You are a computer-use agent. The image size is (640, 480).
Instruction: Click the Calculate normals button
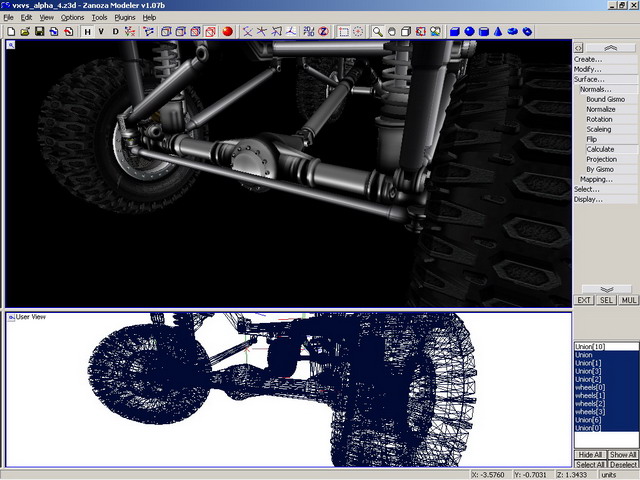pos(600,149)
